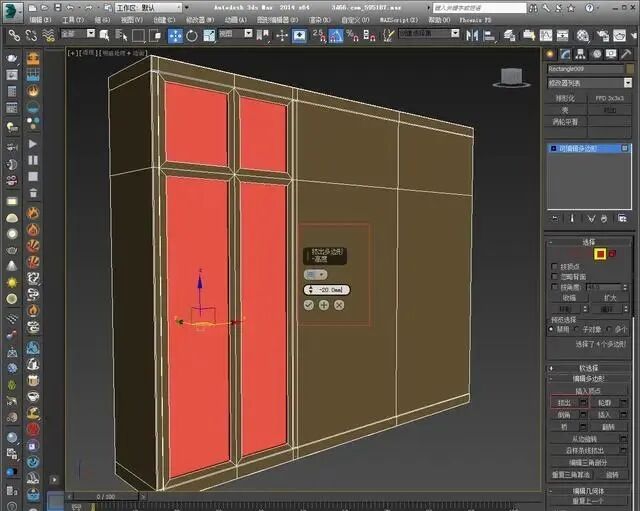
Task: Open the 工具(T) menu
Action: (x=73, y=20)
